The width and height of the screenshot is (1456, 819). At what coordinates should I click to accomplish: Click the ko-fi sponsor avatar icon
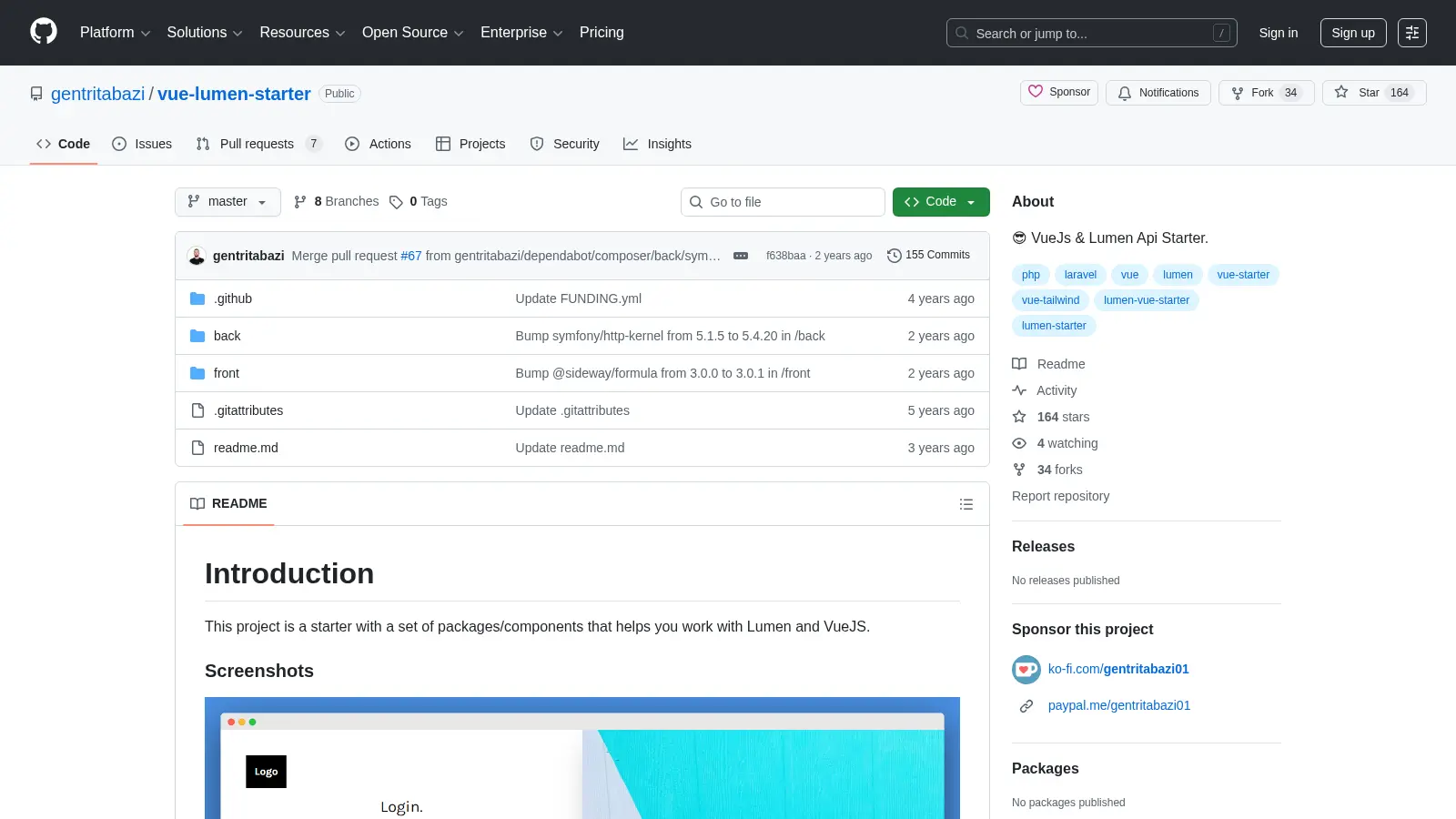[x=1026, y=670]
